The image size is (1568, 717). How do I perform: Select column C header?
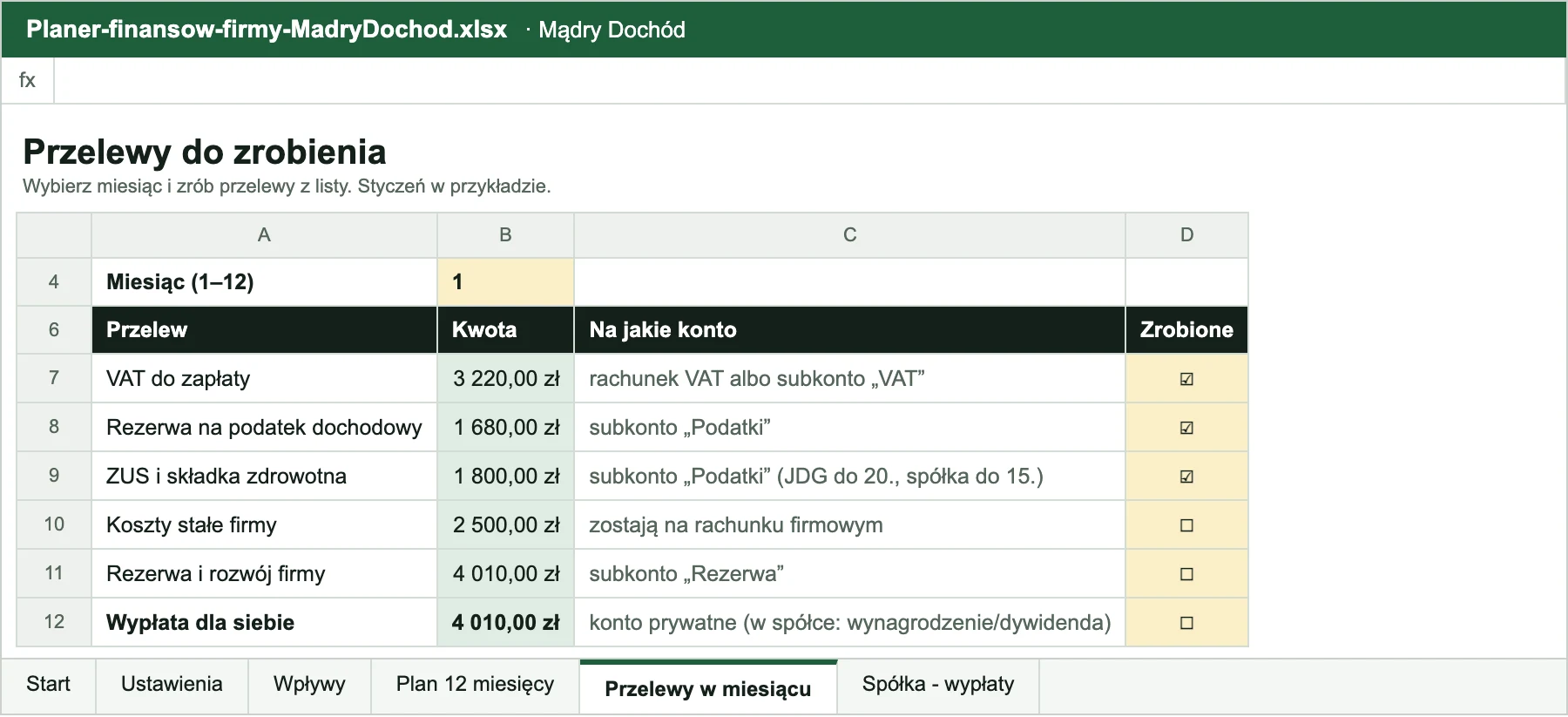point(849,235)
